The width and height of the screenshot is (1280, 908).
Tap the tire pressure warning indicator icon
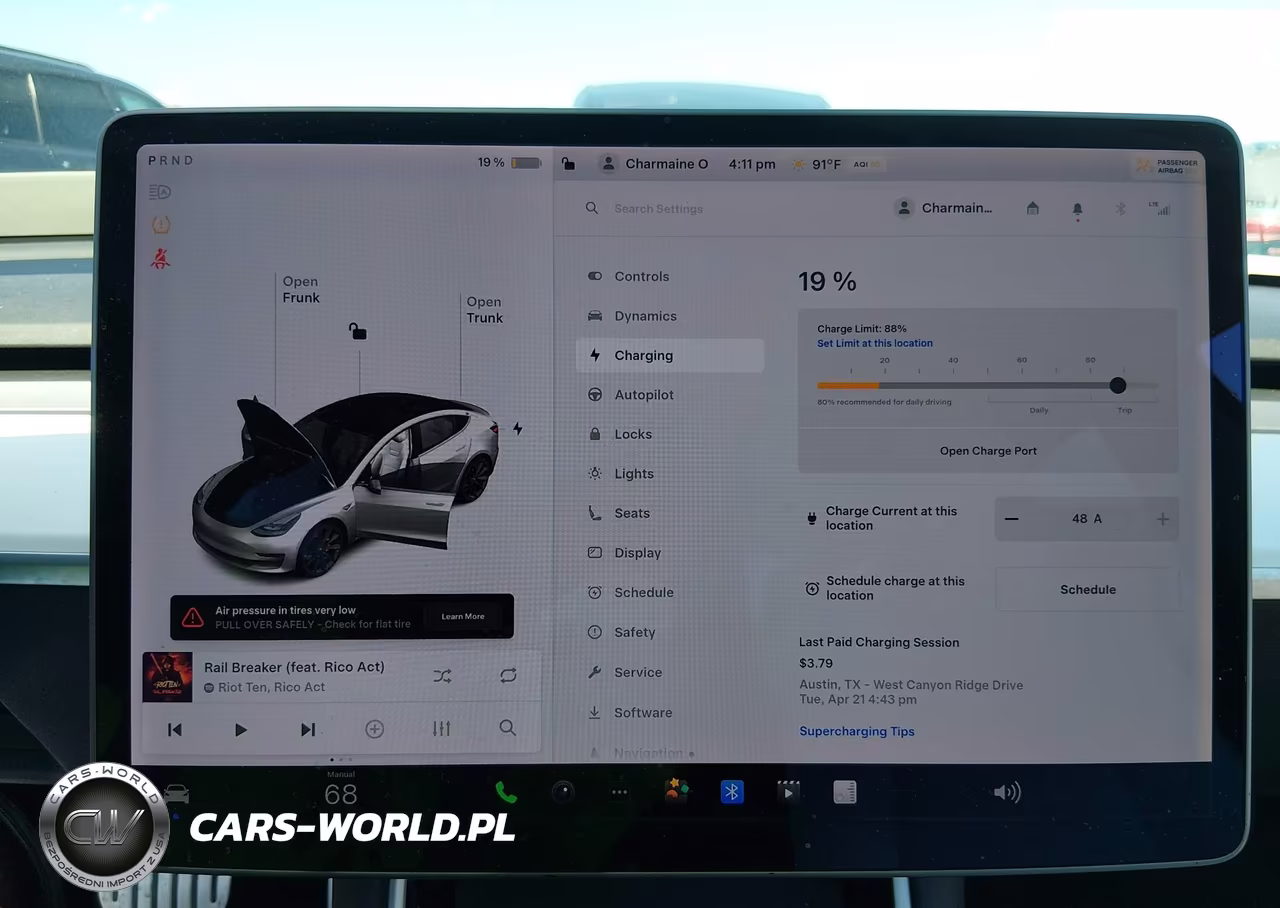160,225
